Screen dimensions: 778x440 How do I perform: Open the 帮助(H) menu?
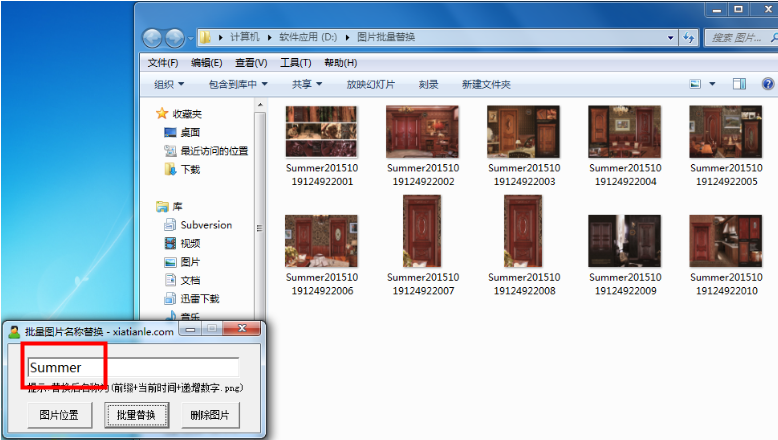(x=340, y=63)
